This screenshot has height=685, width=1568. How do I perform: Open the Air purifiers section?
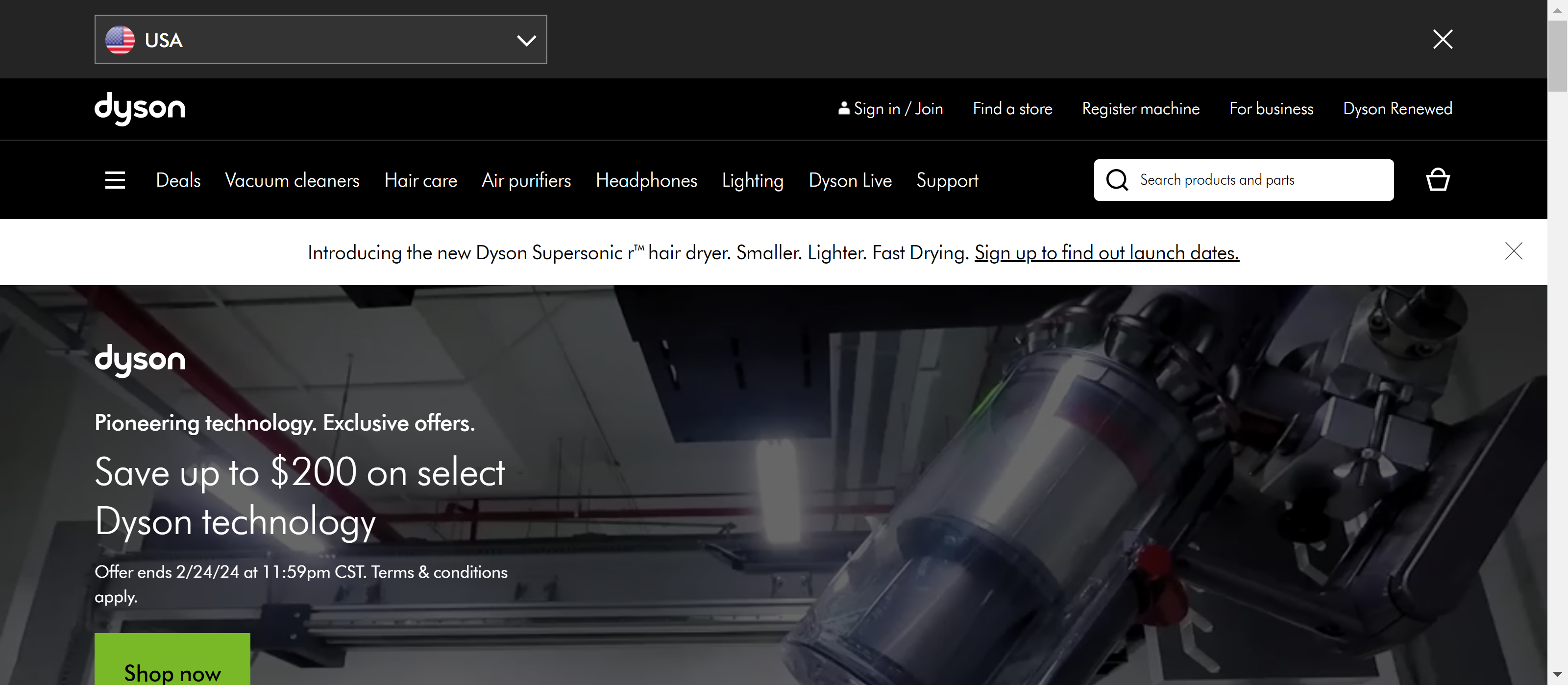pyautogui.click(x=526, y=180)
